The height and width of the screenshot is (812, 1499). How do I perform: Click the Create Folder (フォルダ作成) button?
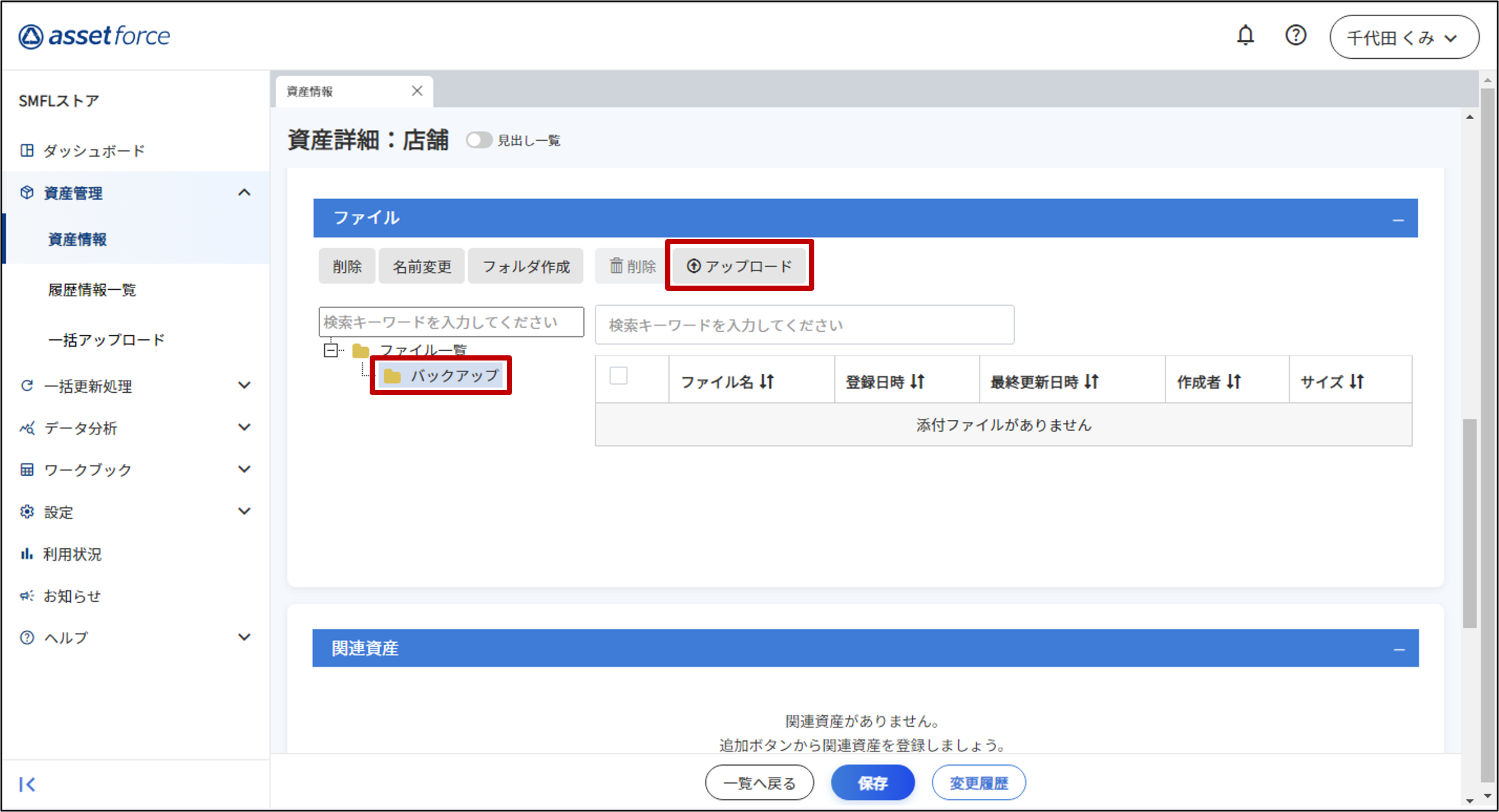coord(525,266)
